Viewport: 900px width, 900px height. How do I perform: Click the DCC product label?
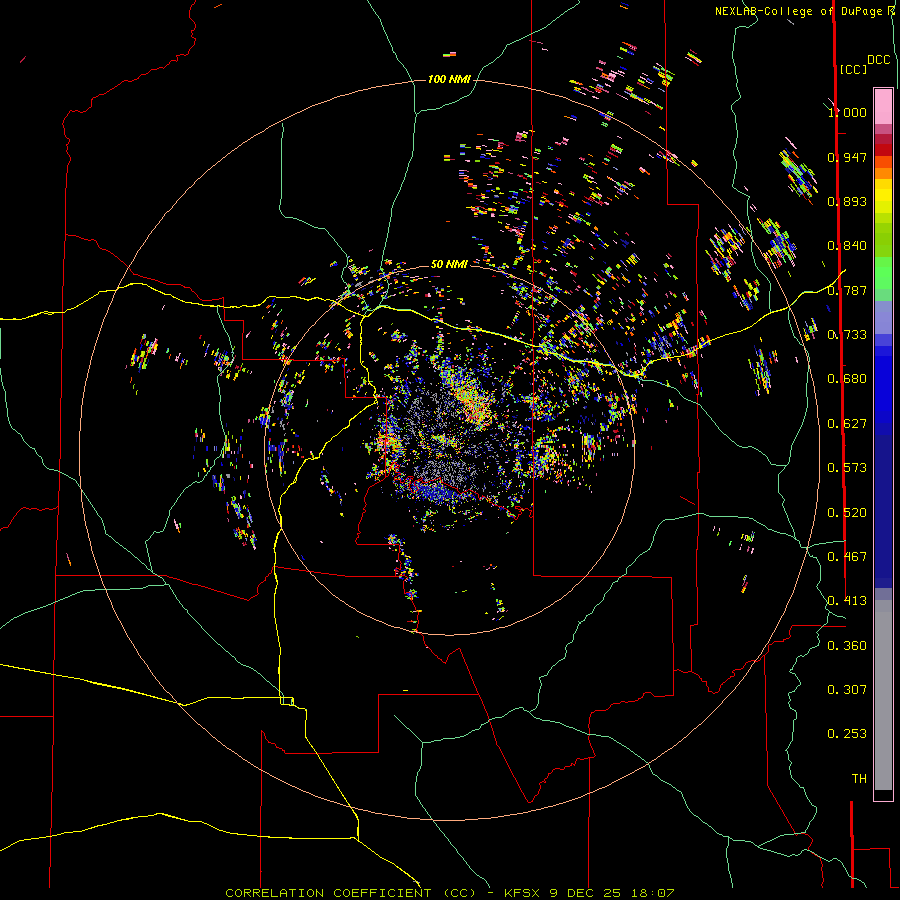pos(879,60)
